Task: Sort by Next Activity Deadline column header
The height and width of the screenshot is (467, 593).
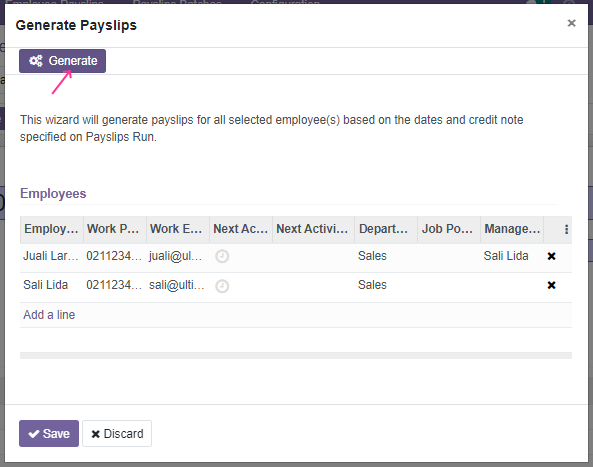Action: (313, 229)
